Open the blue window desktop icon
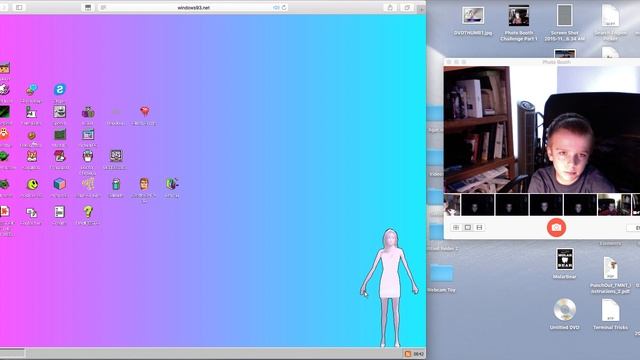 click(x=88, y=134)
